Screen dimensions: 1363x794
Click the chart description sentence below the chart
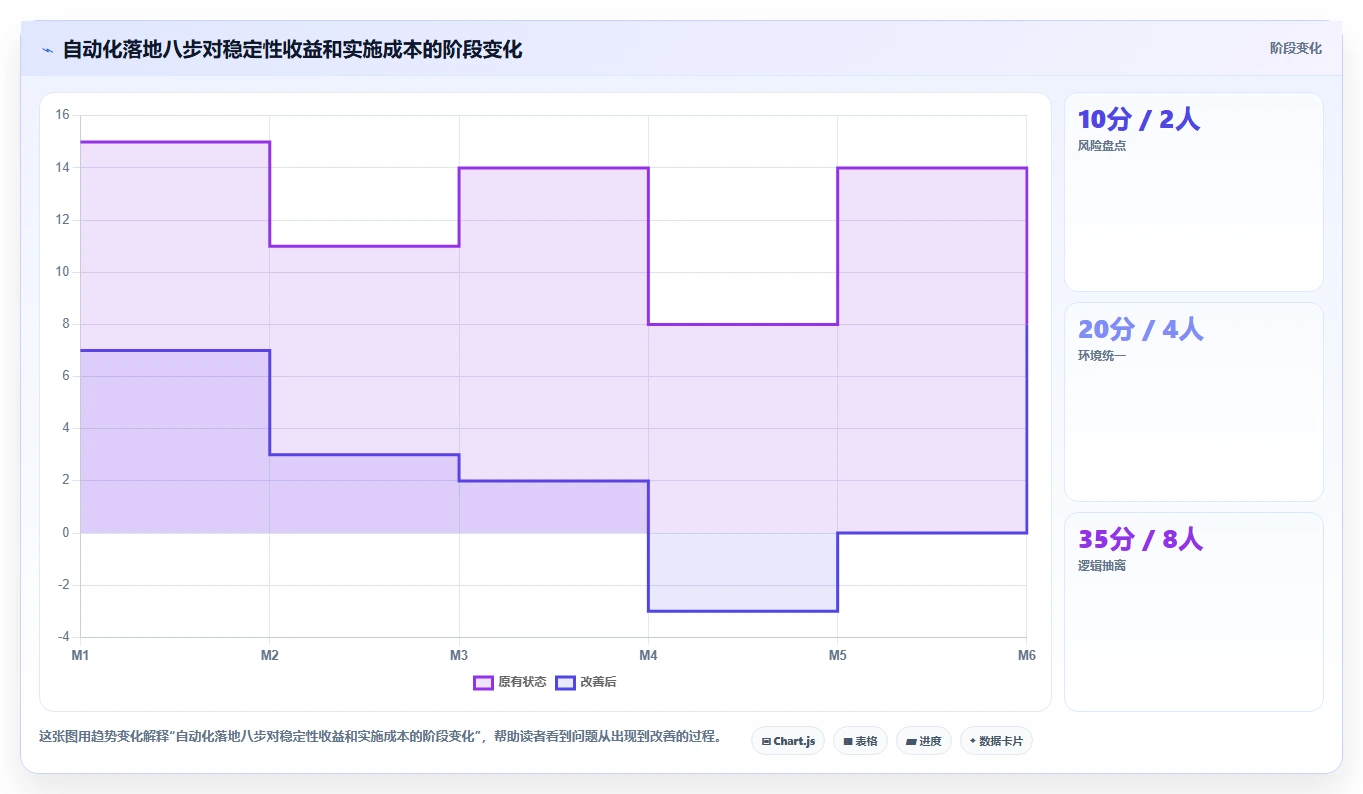[380, 737]
